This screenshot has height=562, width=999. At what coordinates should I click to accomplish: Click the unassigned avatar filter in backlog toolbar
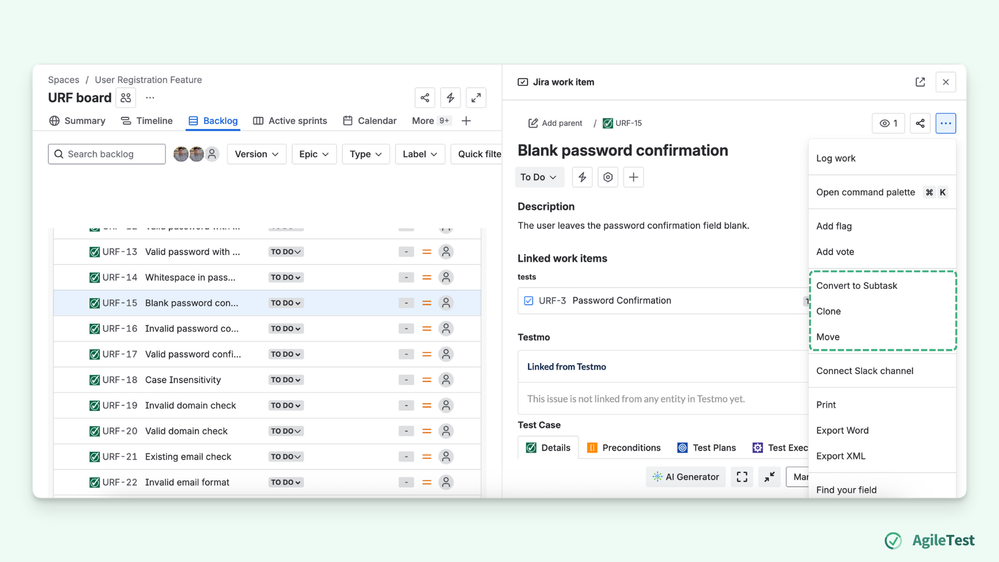pyautogui.click(x=212, y=154)
